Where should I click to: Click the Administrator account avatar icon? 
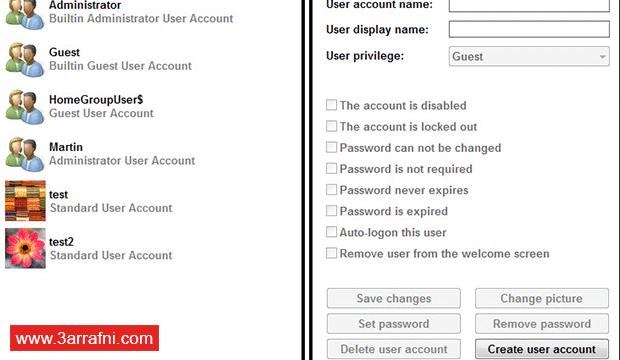(25, 14)
